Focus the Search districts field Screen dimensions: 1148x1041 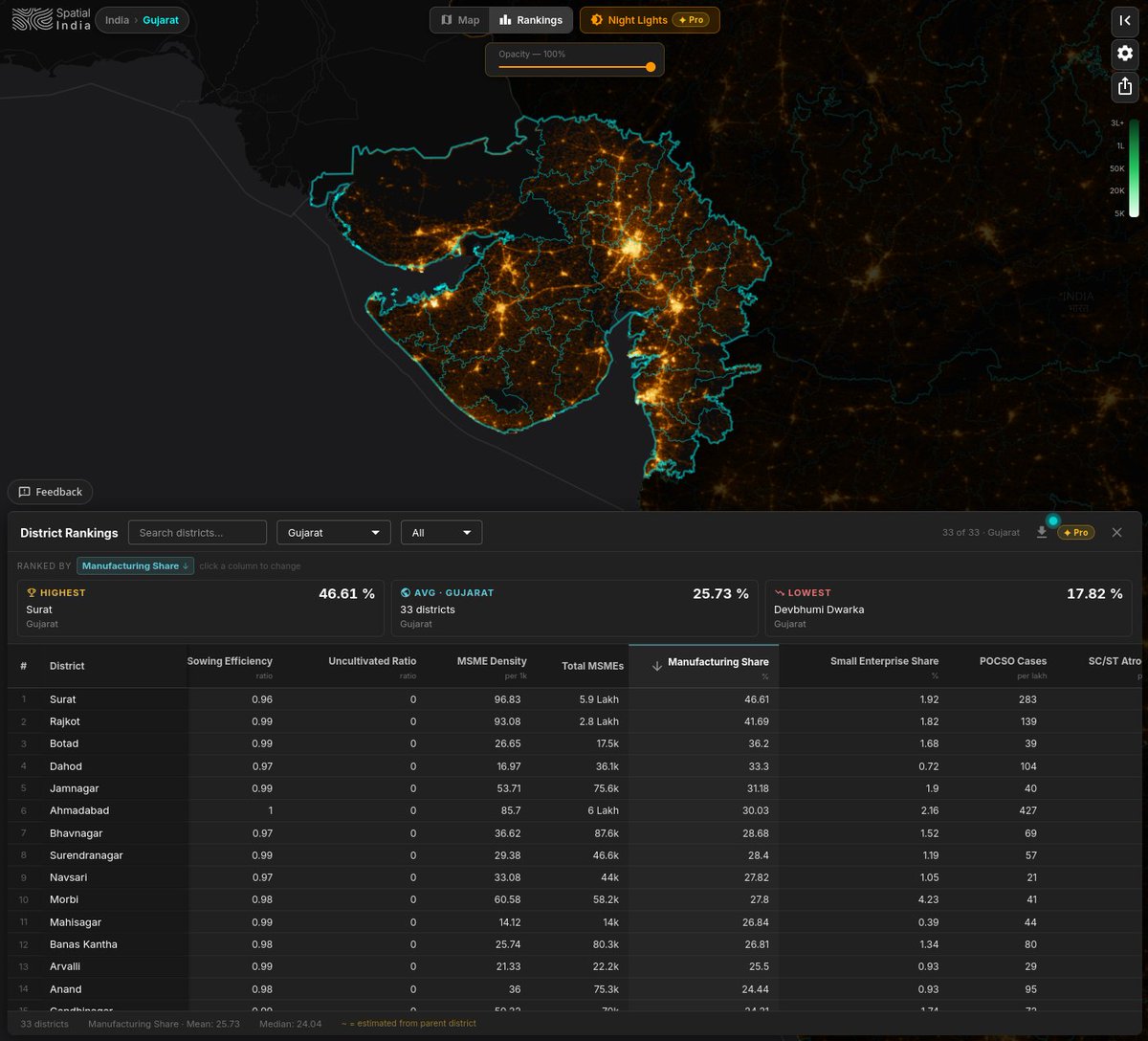click(197, 533)
